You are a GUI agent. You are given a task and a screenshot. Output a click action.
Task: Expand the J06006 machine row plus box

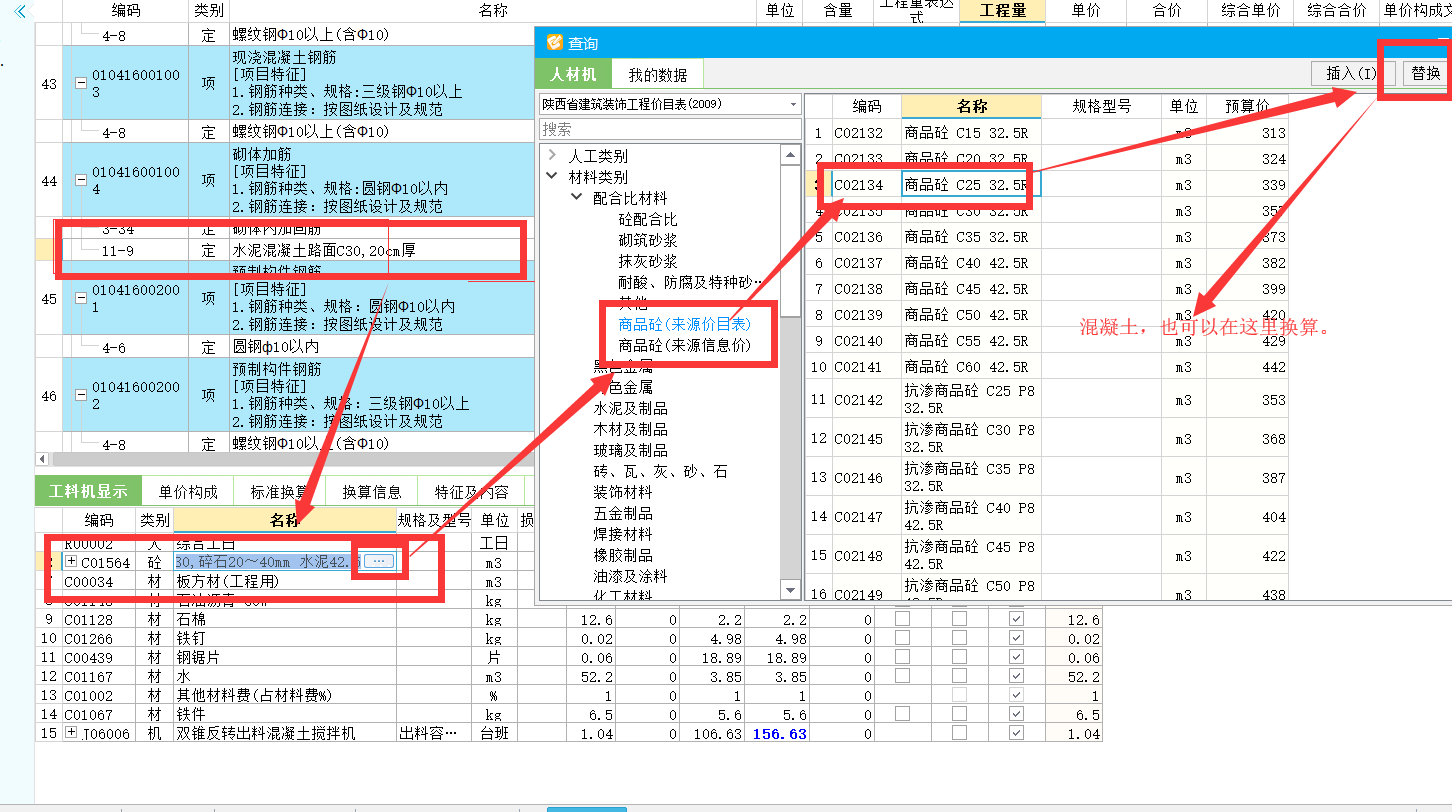[x=71, y=733]
